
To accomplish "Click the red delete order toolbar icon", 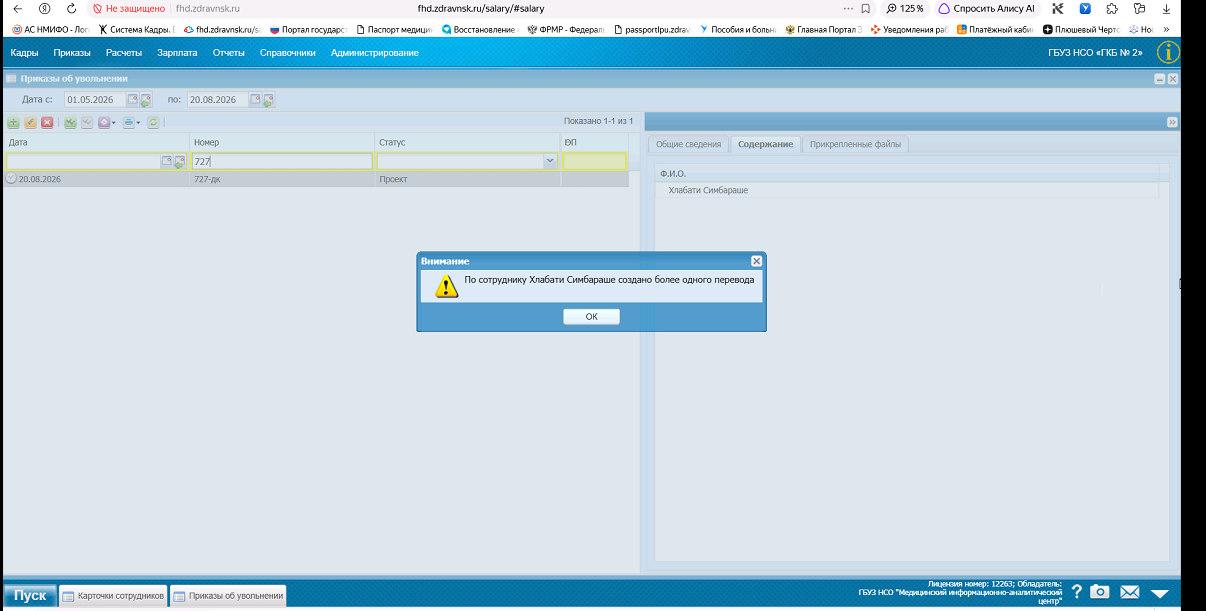I will pos(47,122).
